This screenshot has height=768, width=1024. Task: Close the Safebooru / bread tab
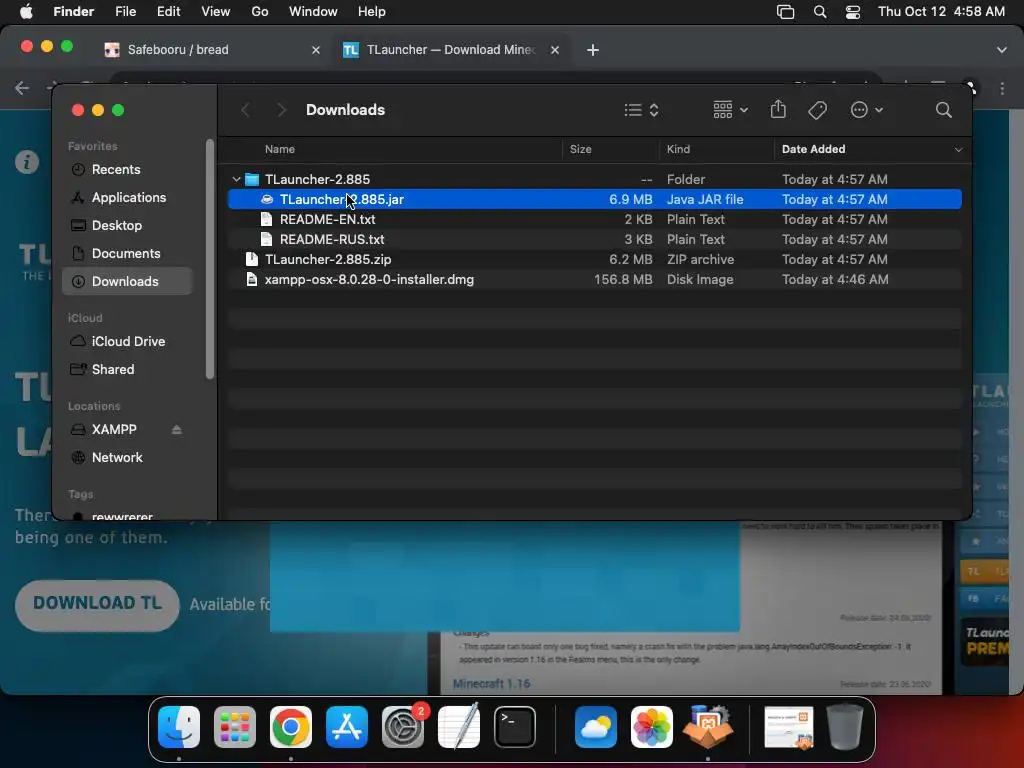[316, 50]
